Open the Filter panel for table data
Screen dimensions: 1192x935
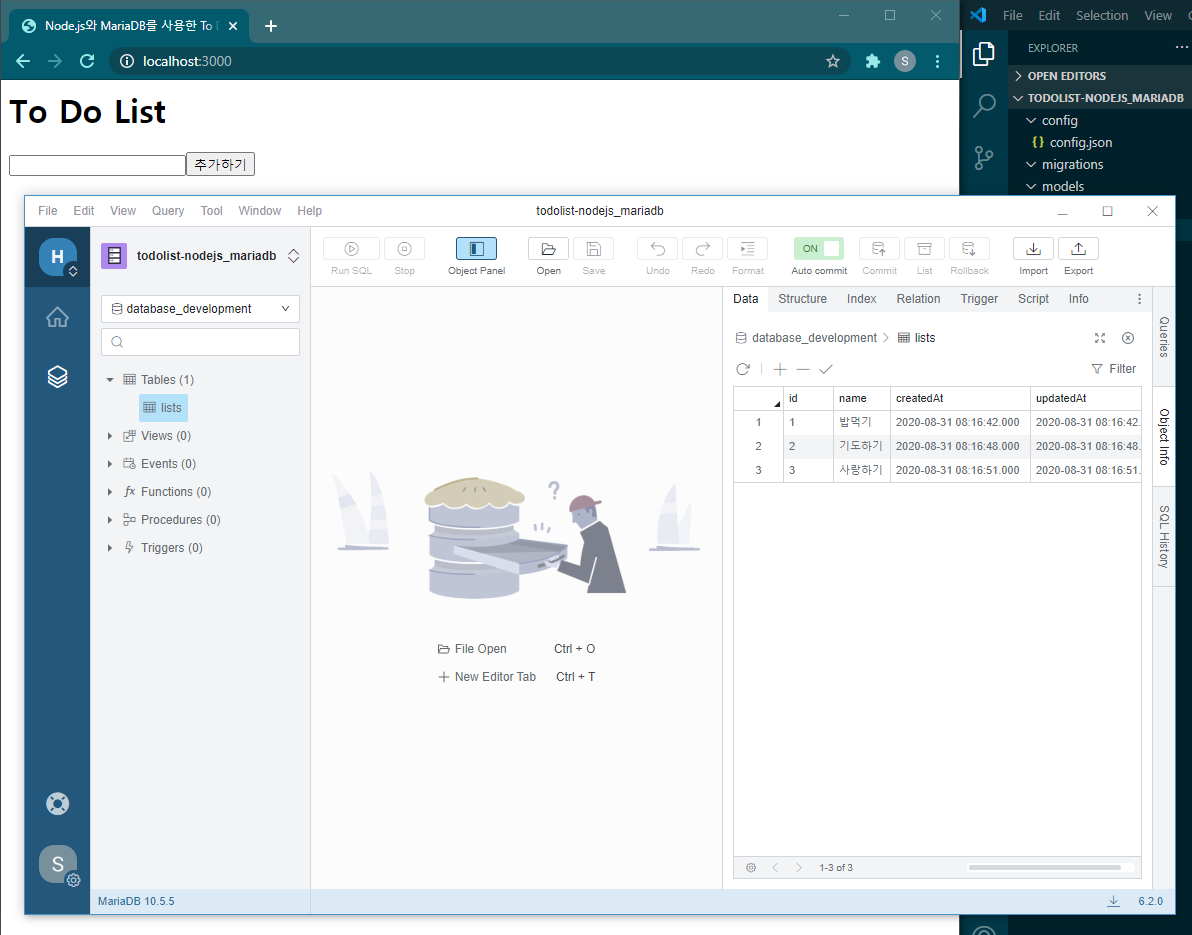click(x=1113, y=368)
